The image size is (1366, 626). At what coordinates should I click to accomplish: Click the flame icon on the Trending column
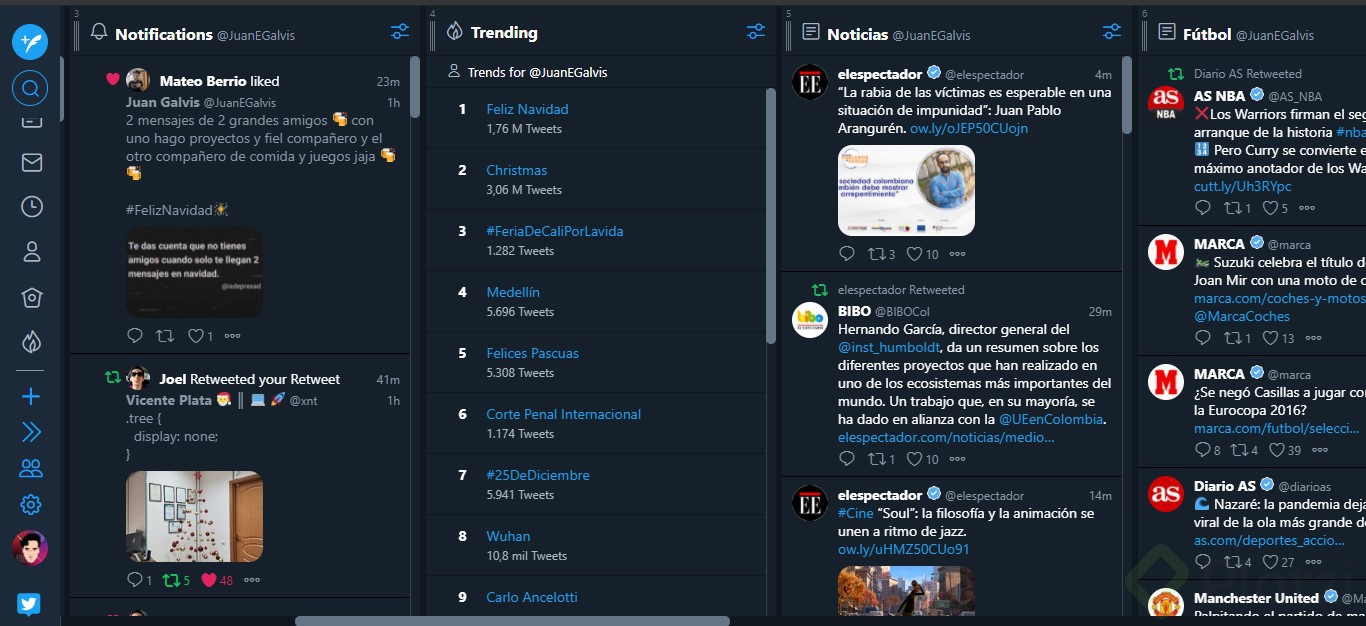pyautogui.click(x=454, y=32)
